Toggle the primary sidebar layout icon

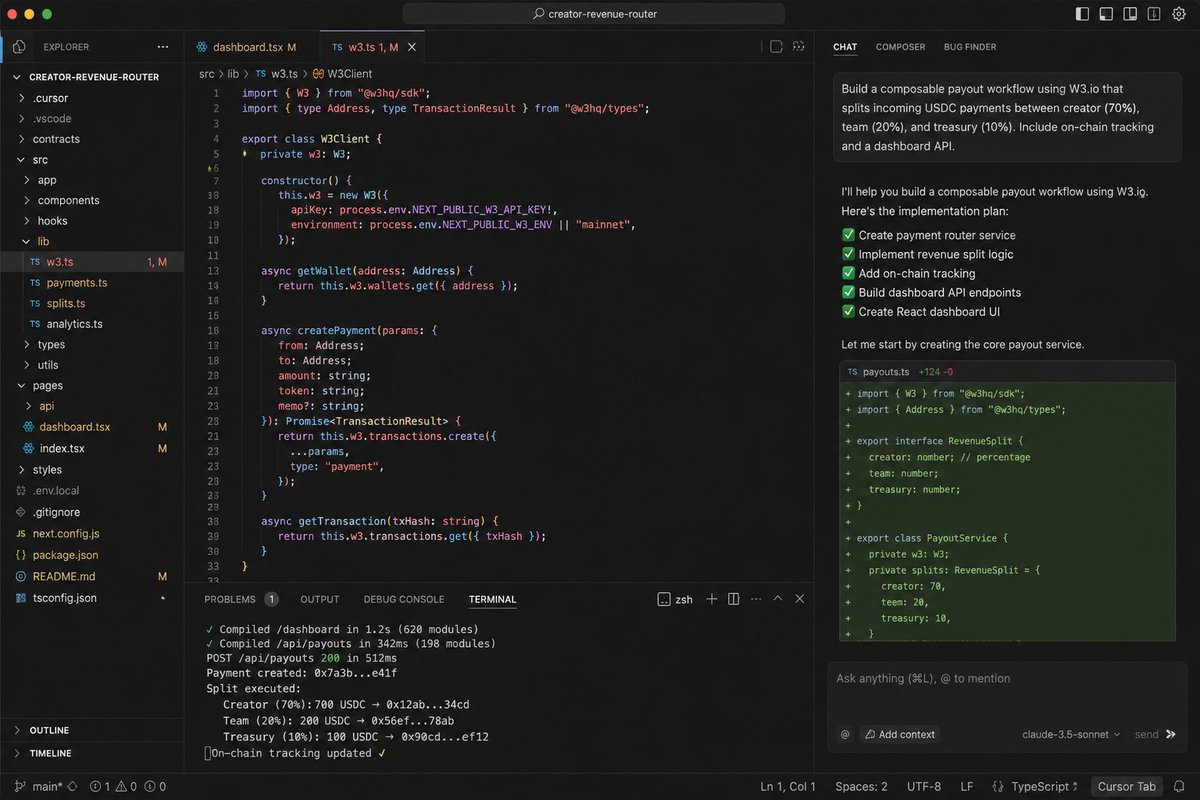[1082, 14]
